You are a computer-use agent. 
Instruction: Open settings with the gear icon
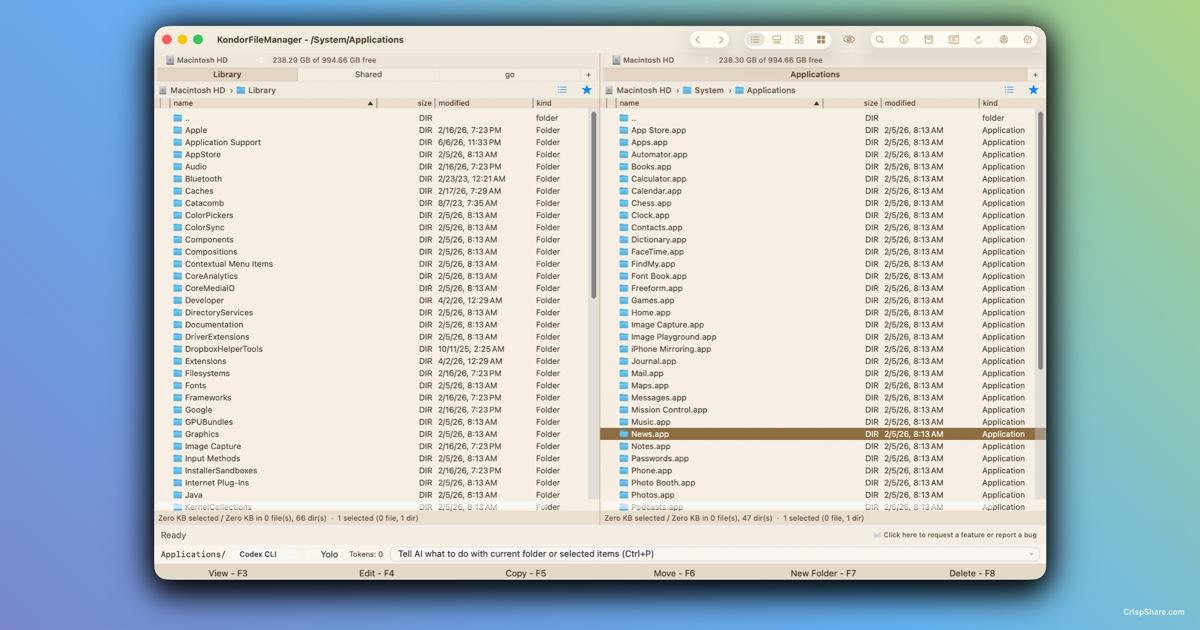click(x=1027, y=40)
